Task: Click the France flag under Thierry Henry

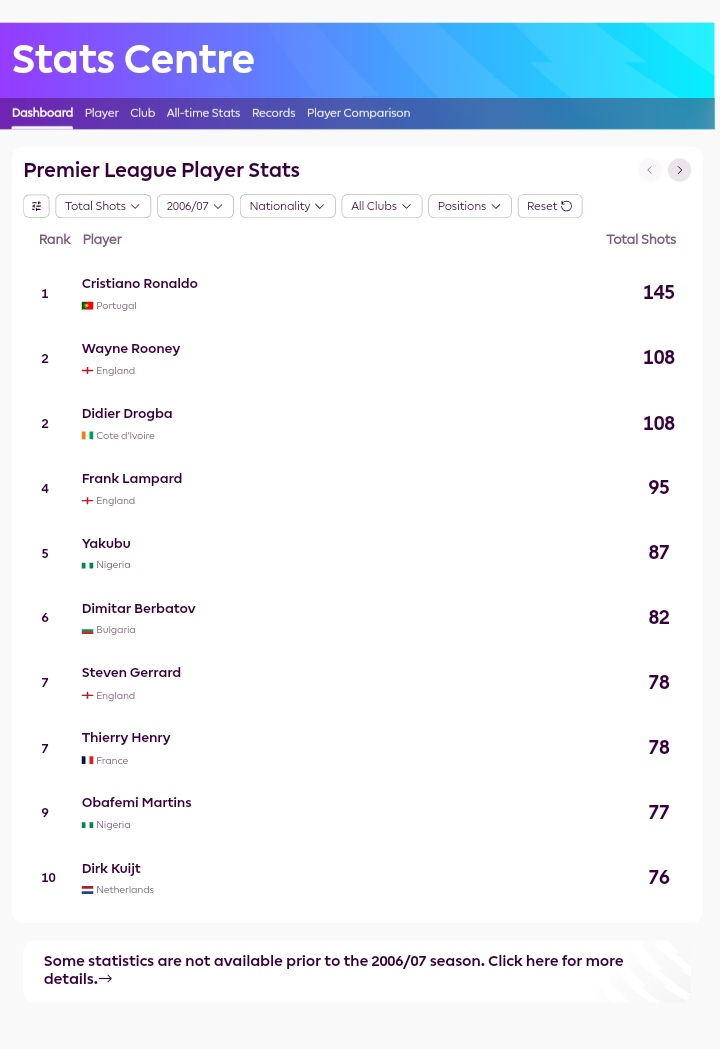Action: click(x=88, y=761)
